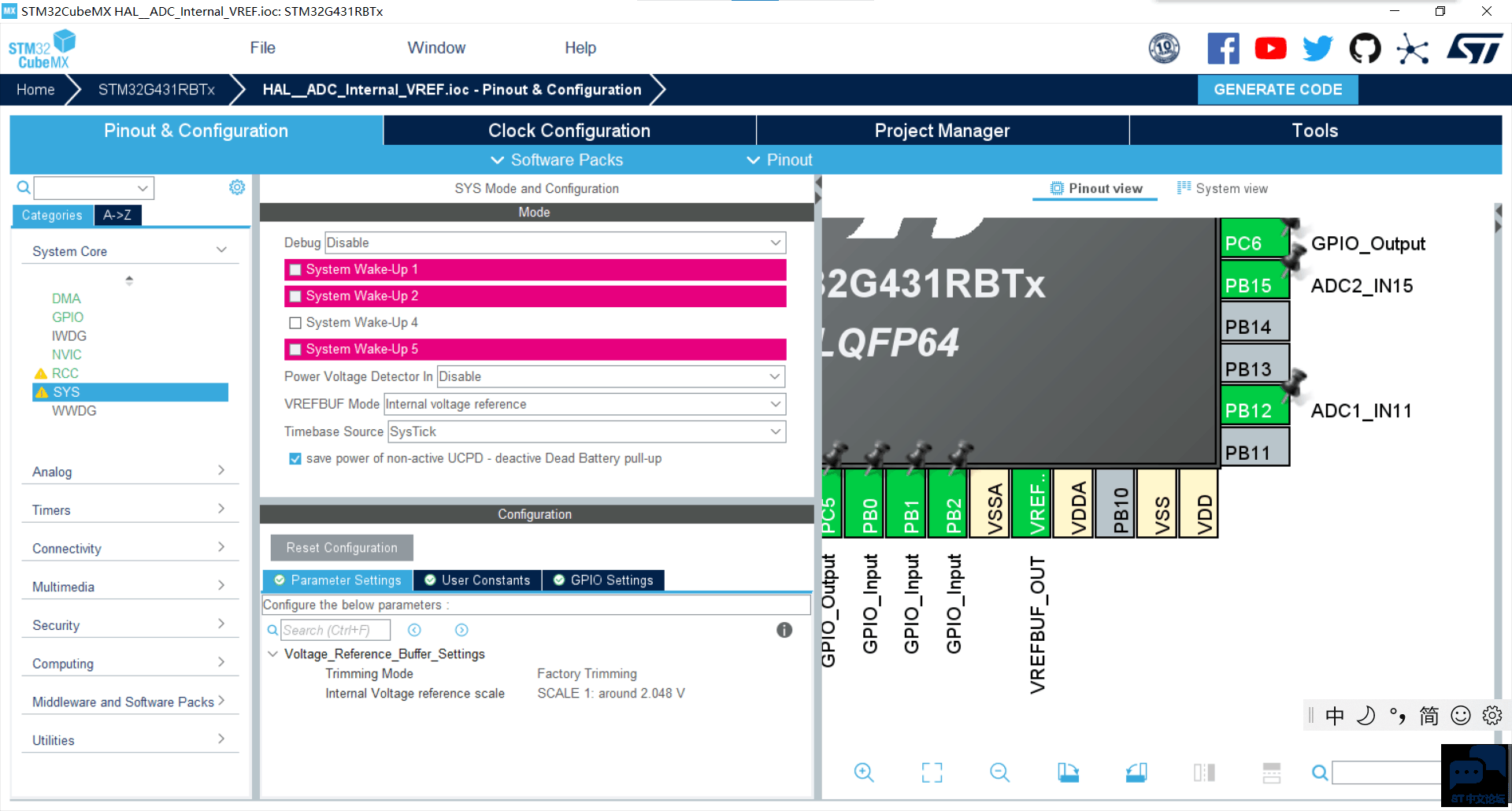This screenshot has width=1512, height=811.
Task: Rotate the chip view counterclockwise
Action: click(x=1136, y=772)
